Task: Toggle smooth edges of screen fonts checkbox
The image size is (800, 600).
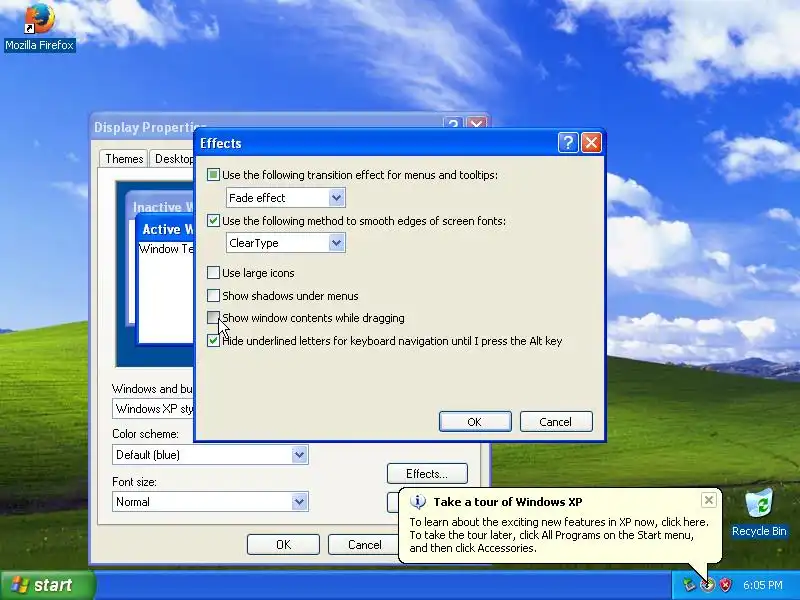Action: click(213, 221)
